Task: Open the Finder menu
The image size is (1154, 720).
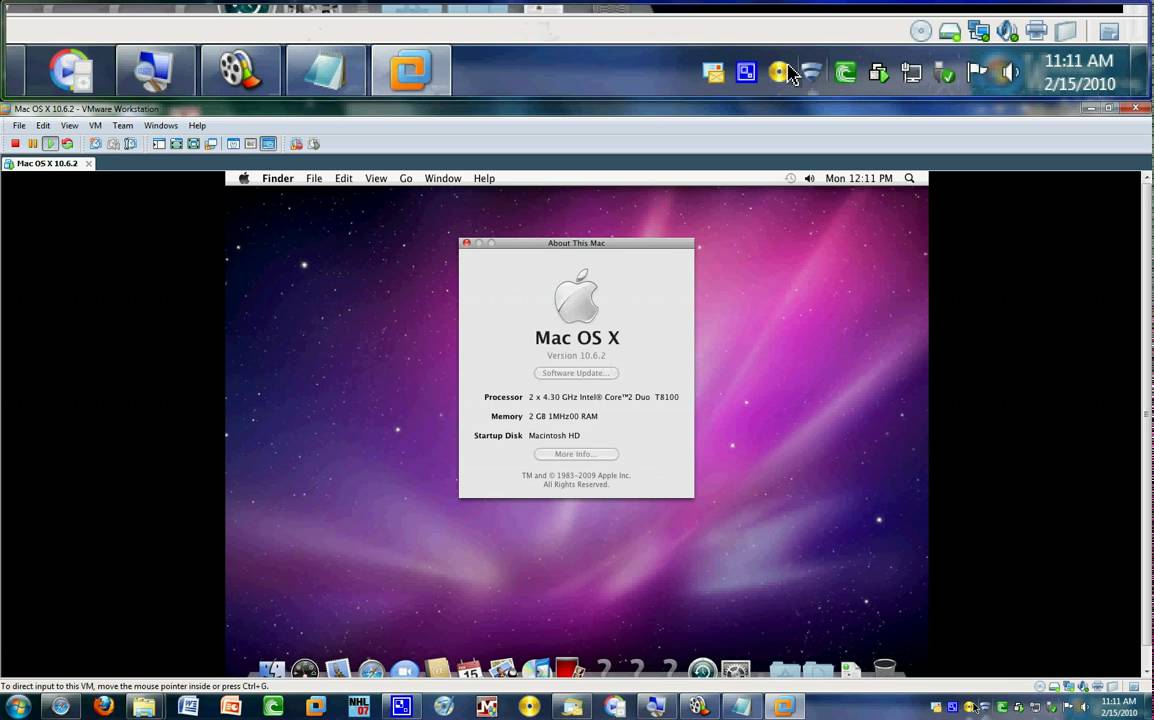Action: [x=277, y=178]
